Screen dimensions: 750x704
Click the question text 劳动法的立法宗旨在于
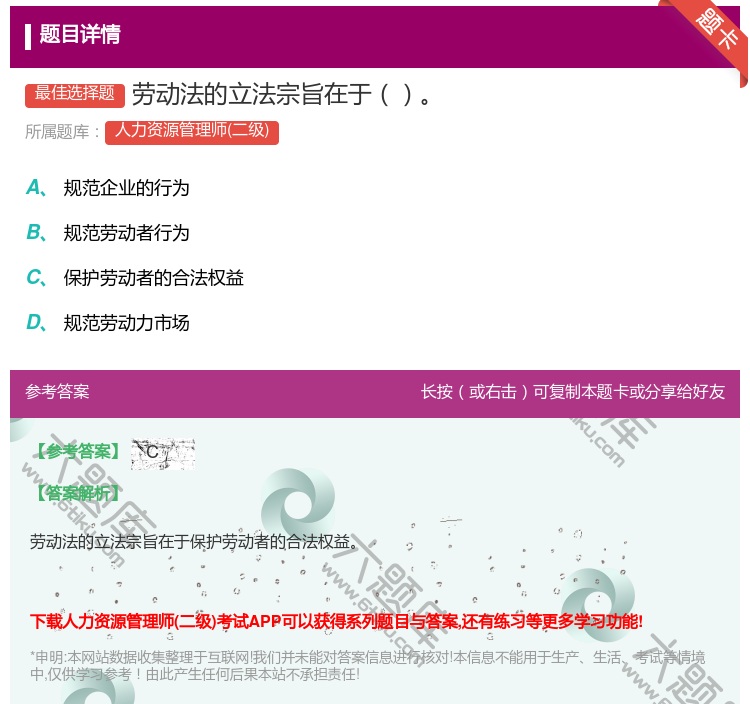282,94
